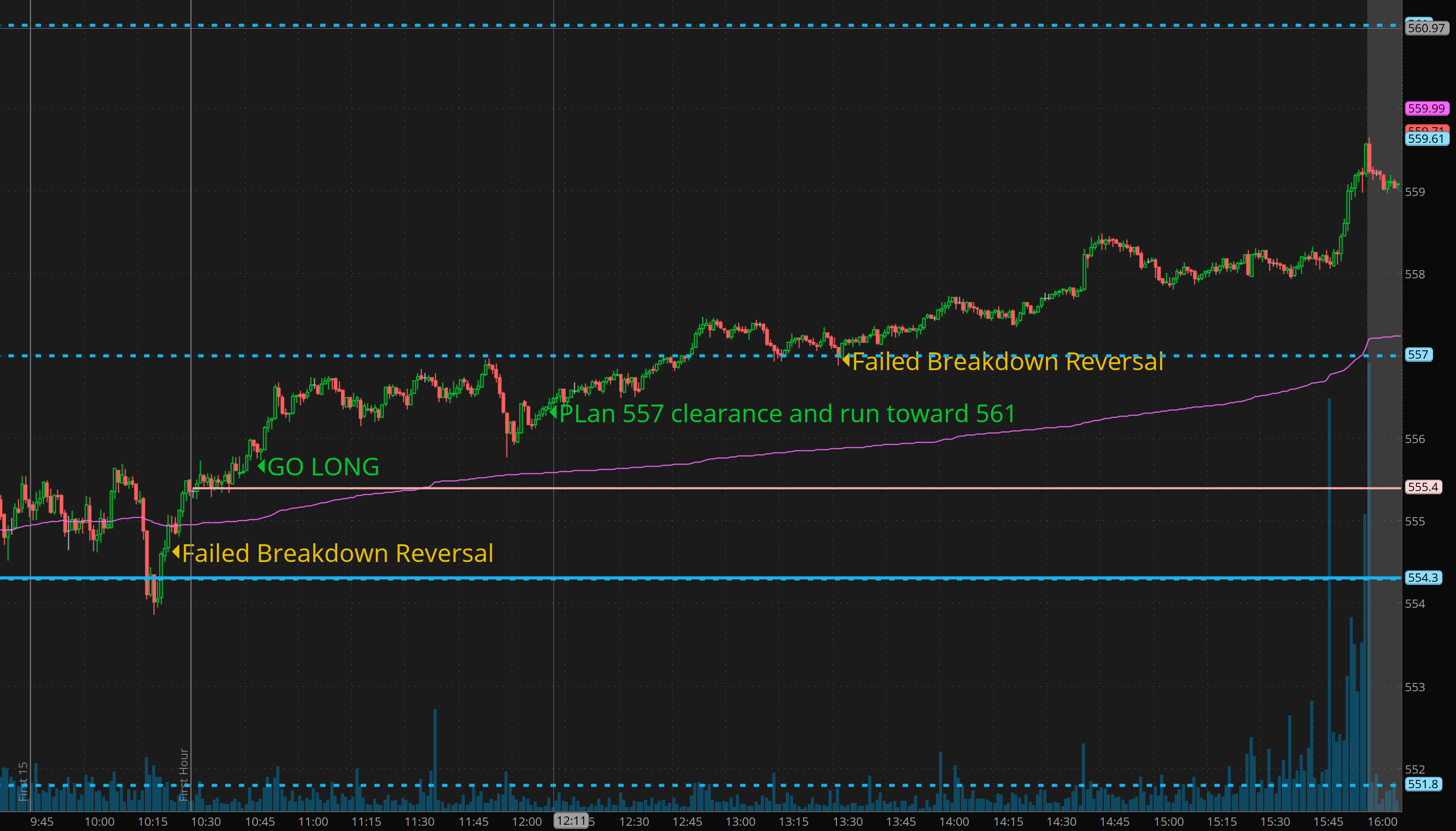The height and width of the screenshot is (831, 1456).
Task: Click the 559.61 last price bubble
Action: tap(1426, 139)
